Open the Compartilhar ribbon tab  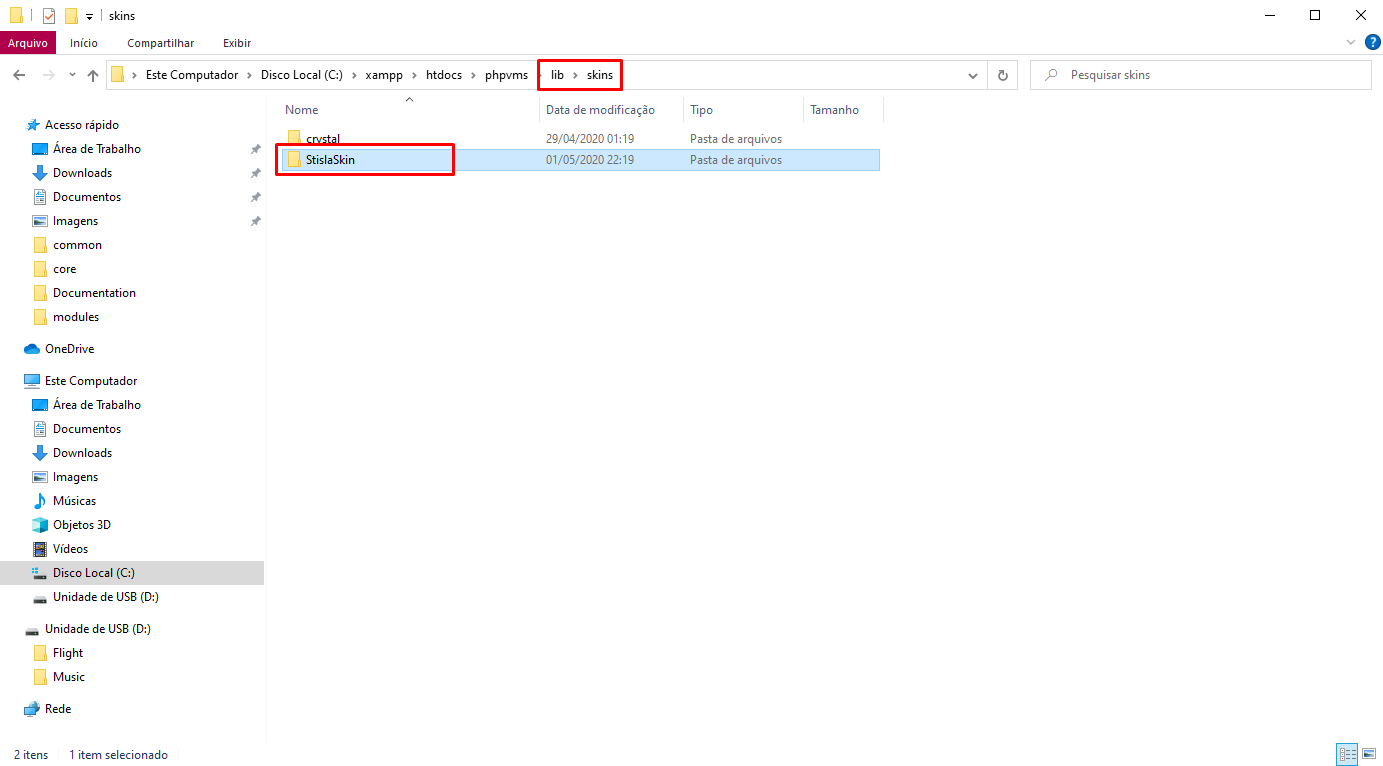point(161,43)
